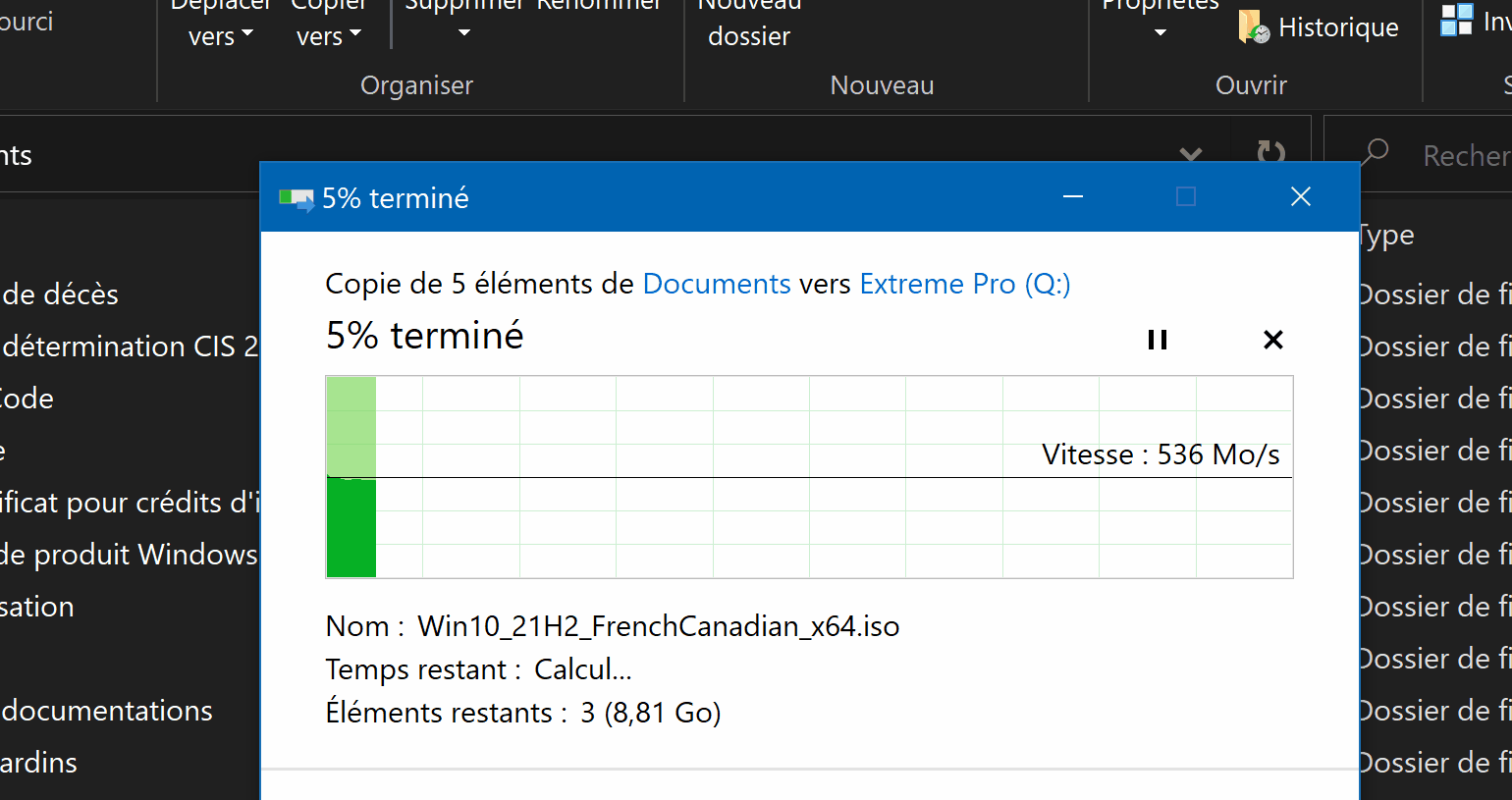The height and width of the screenshot is (800, 1512).
Task: Click inside the Rechercher search box
Action: coord(1463,154)
